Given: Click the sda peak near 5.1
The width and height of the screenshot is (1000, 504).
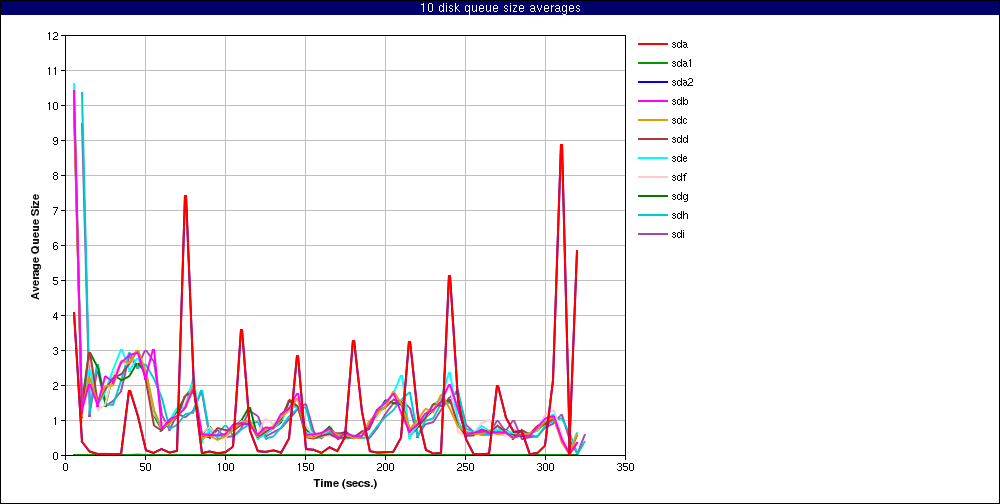Looking at the screenshot, I should [450, 276].
